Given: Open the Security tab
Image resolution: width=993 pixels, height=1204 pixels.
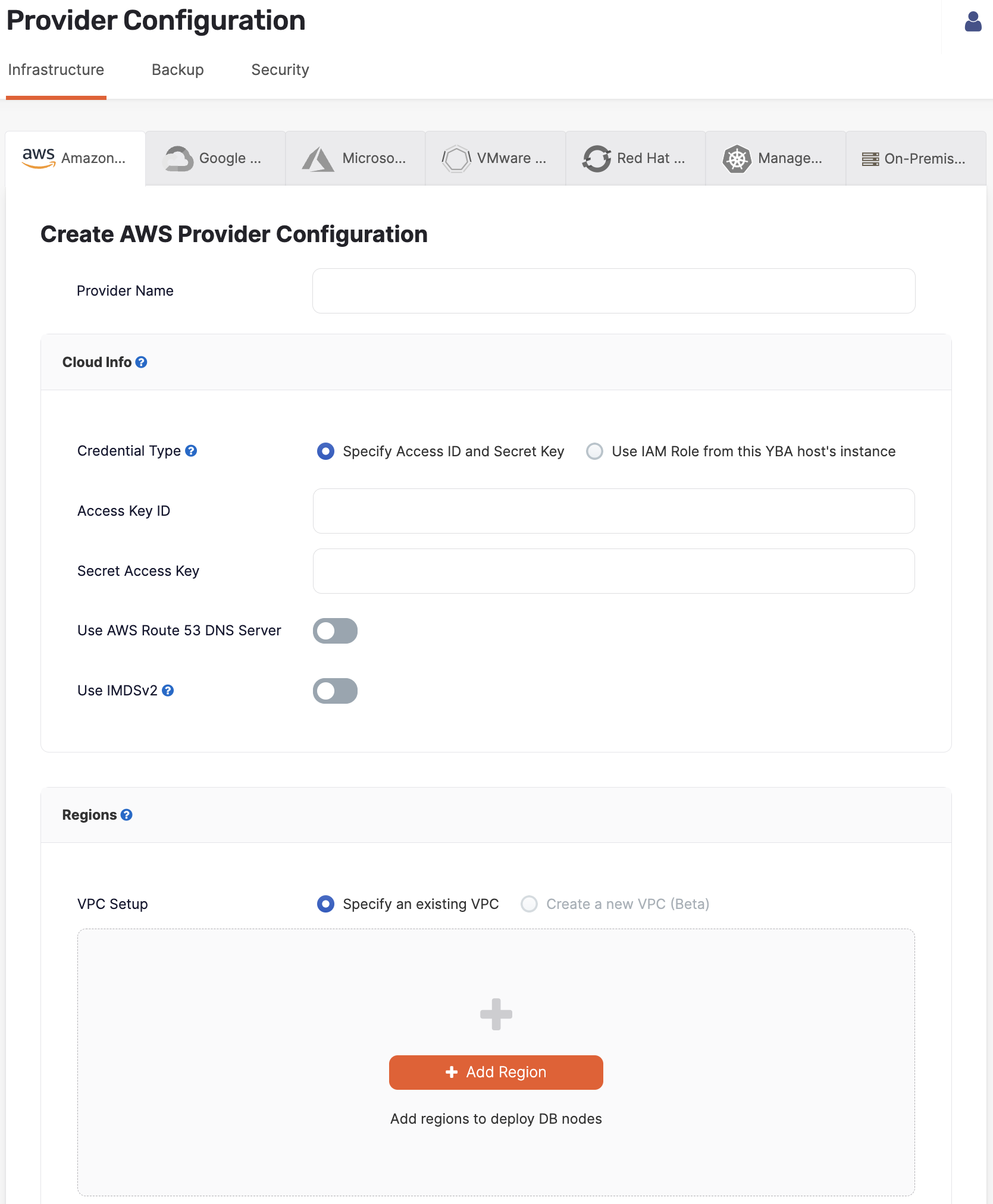Looking at the screenshot, I should (x=280, y=70).
